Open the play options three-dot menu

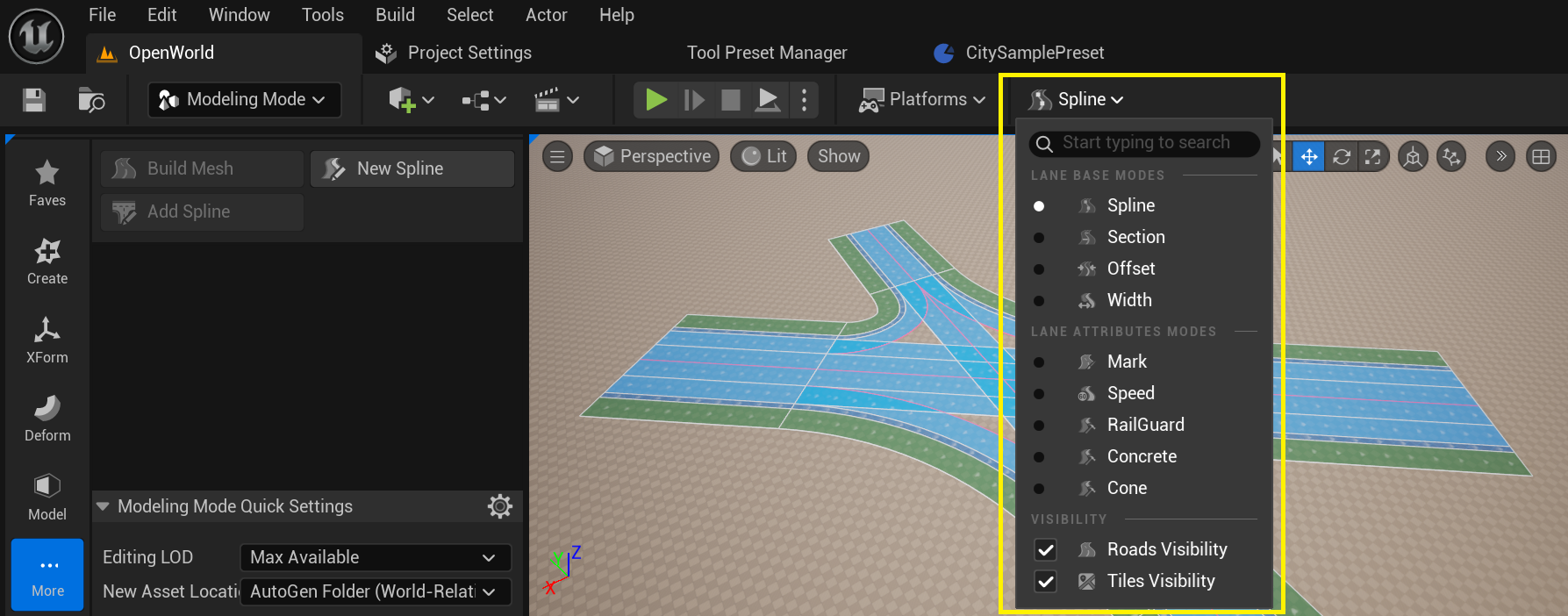tap(804, 99)
